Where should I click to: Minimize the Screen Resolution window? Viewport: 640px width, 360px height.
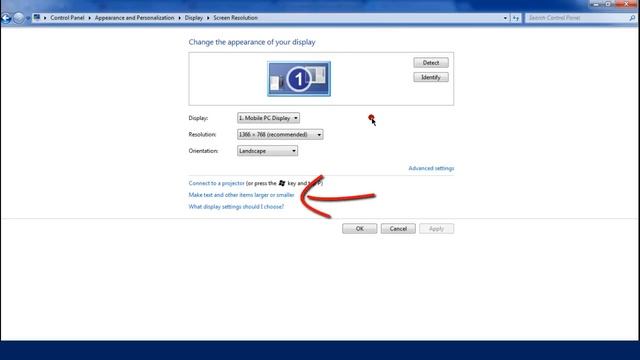coord(596,4)
